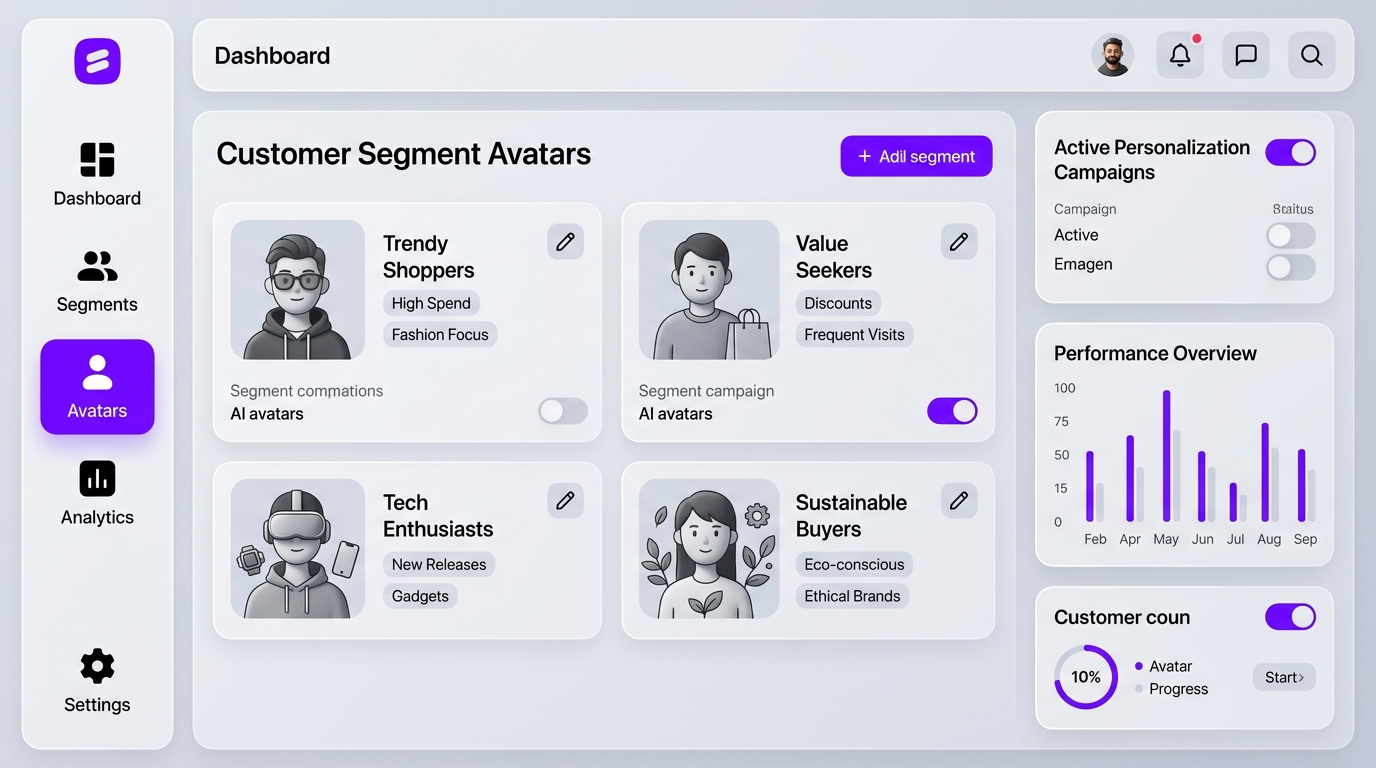Switch on the Active campaign toggle
Screen dimensions: 1376x768
point(1290,235)
